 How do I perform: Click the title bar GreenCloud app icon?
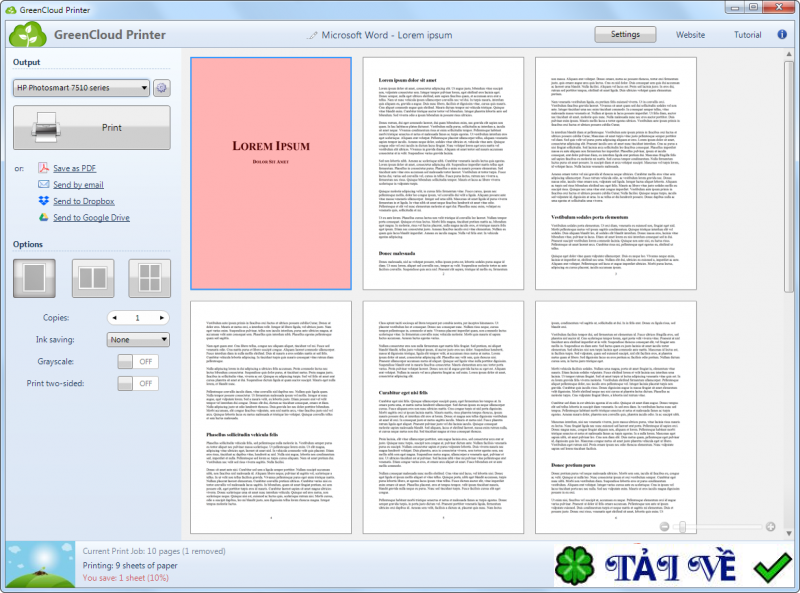[11, 9]
